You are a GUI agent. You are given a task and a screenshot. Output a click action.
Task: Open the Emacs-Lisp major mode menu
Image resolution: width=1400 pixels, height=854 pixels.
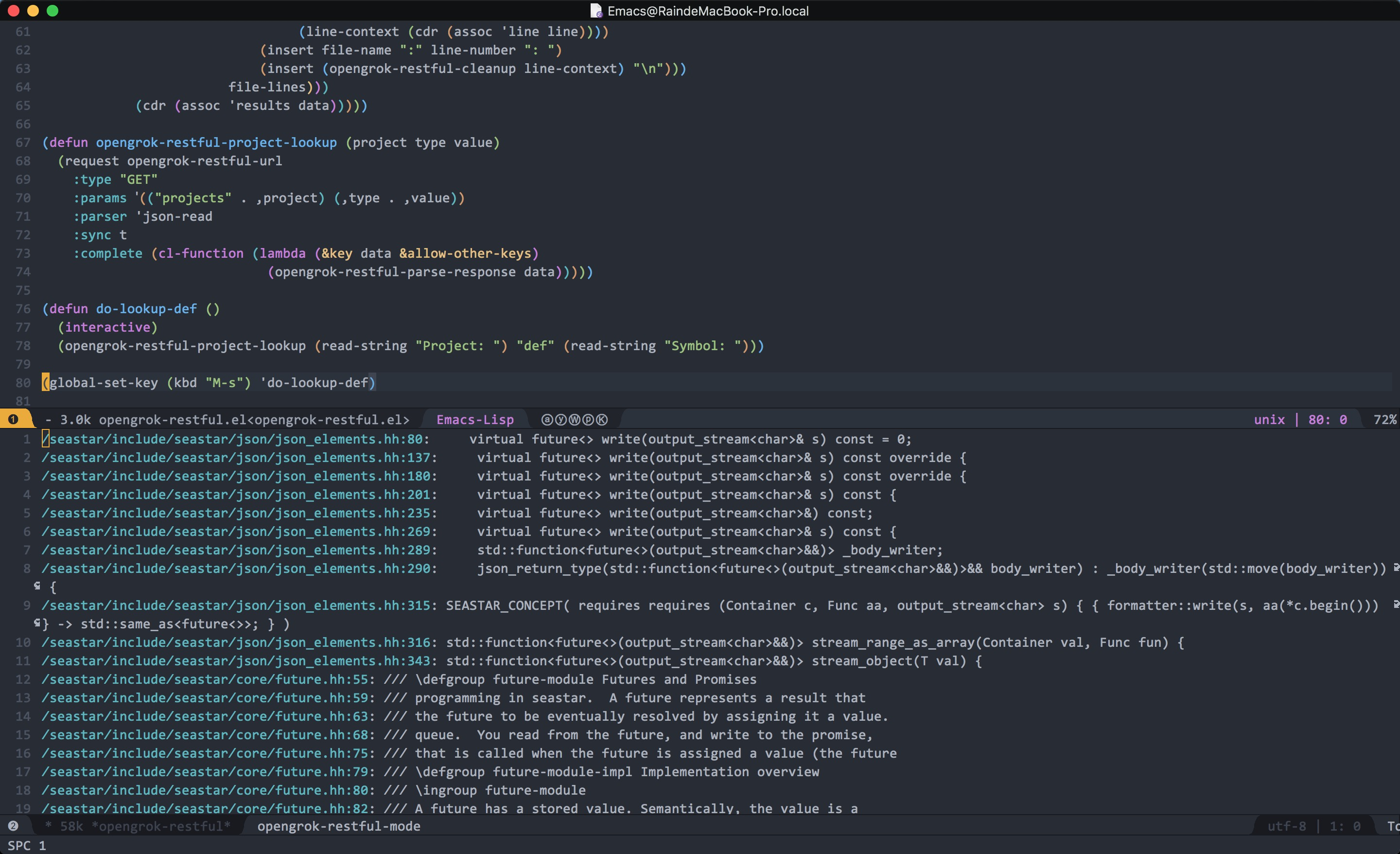tap(475, 420)
